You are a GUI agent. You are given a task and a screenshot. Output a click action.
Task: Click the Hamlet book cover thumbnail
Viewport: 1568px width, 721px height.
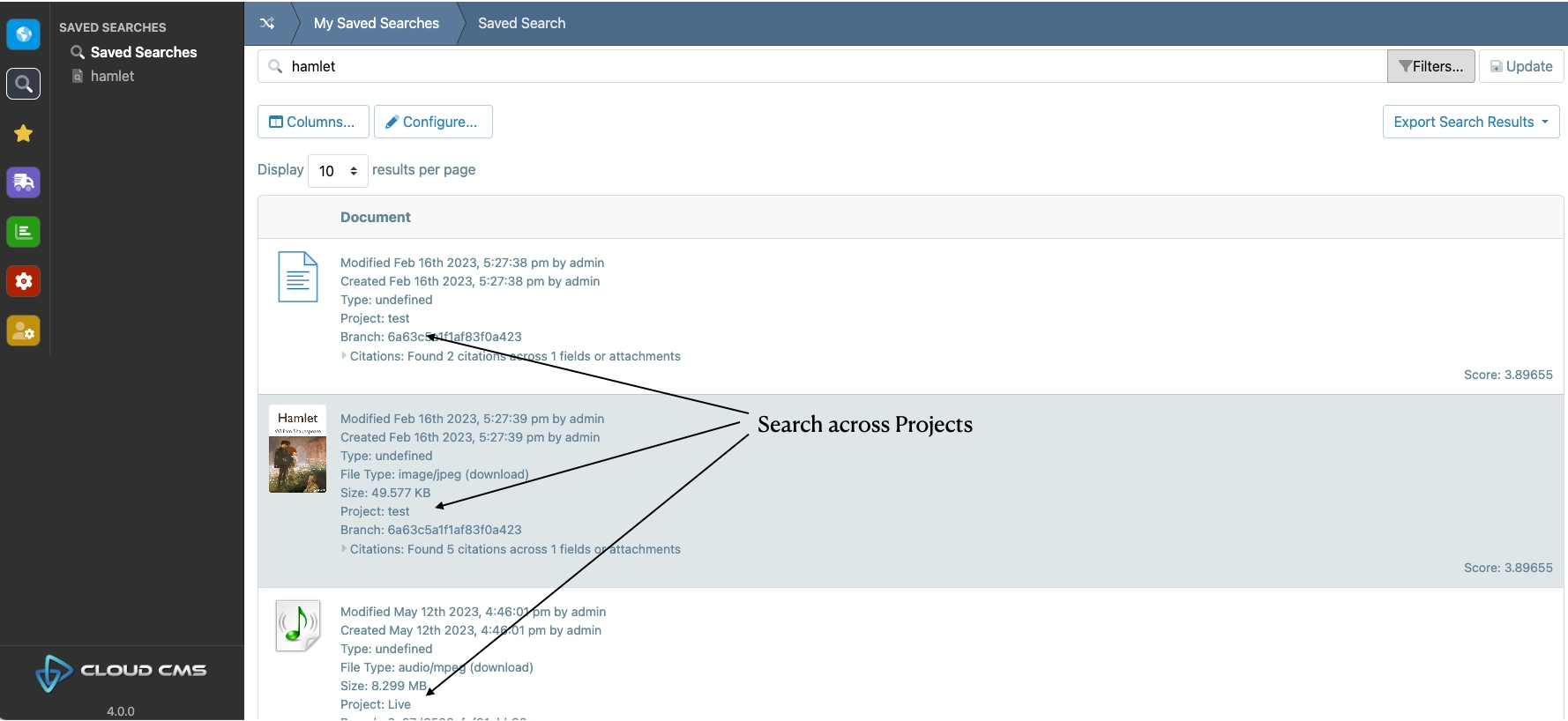tap(297, 449)
